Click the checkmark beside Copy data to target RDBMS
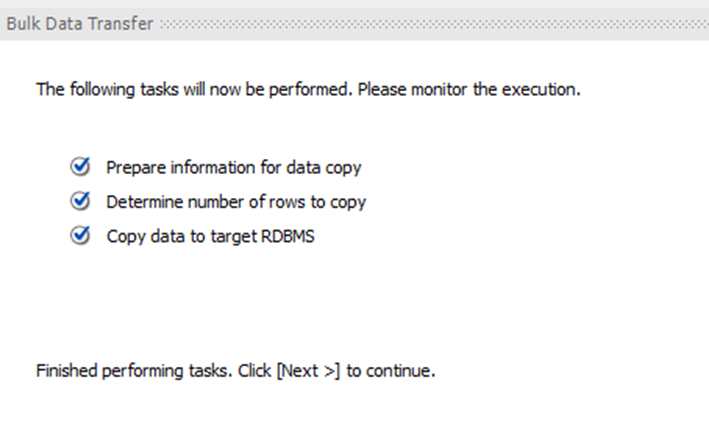This screenshot has height=433, width=709. [81, 236]
